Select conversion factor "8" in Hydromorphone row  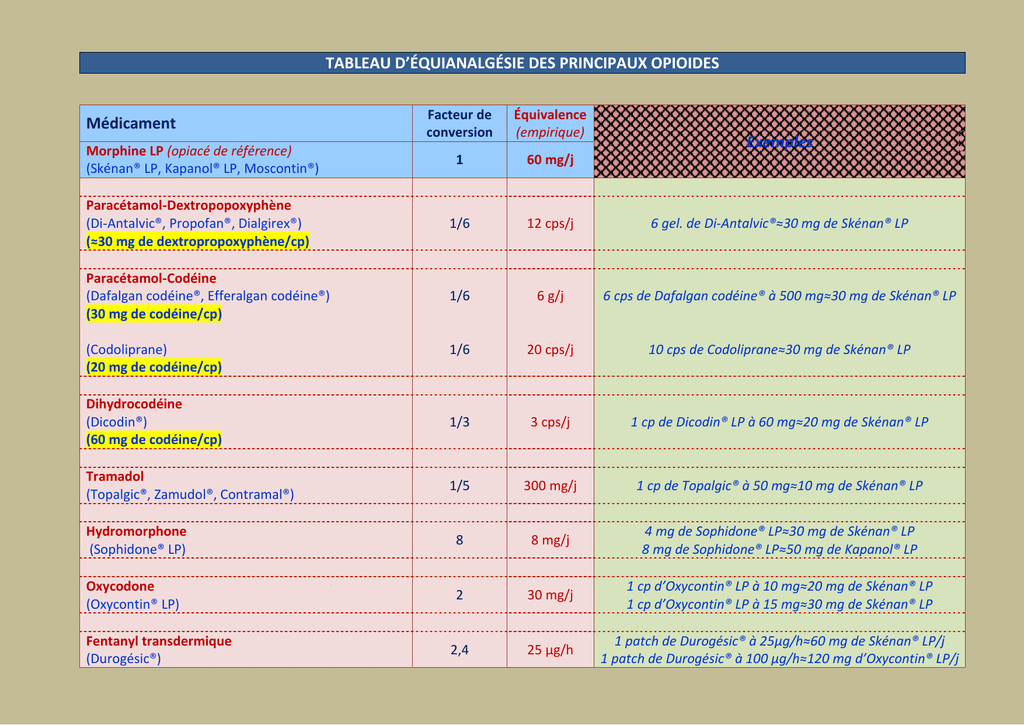click(459, 540)
